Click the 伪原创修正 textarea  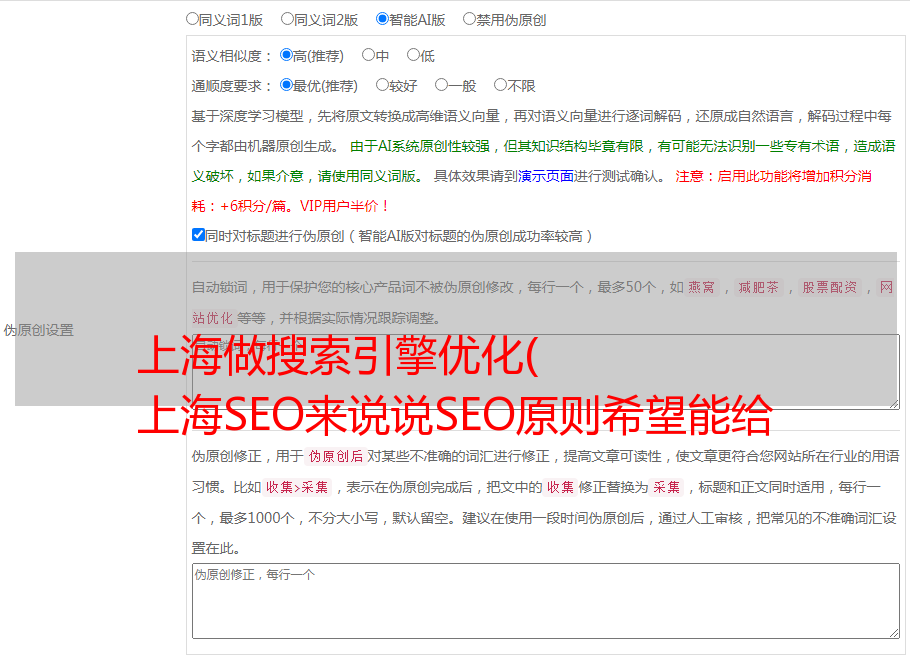(x=546, y=601)
